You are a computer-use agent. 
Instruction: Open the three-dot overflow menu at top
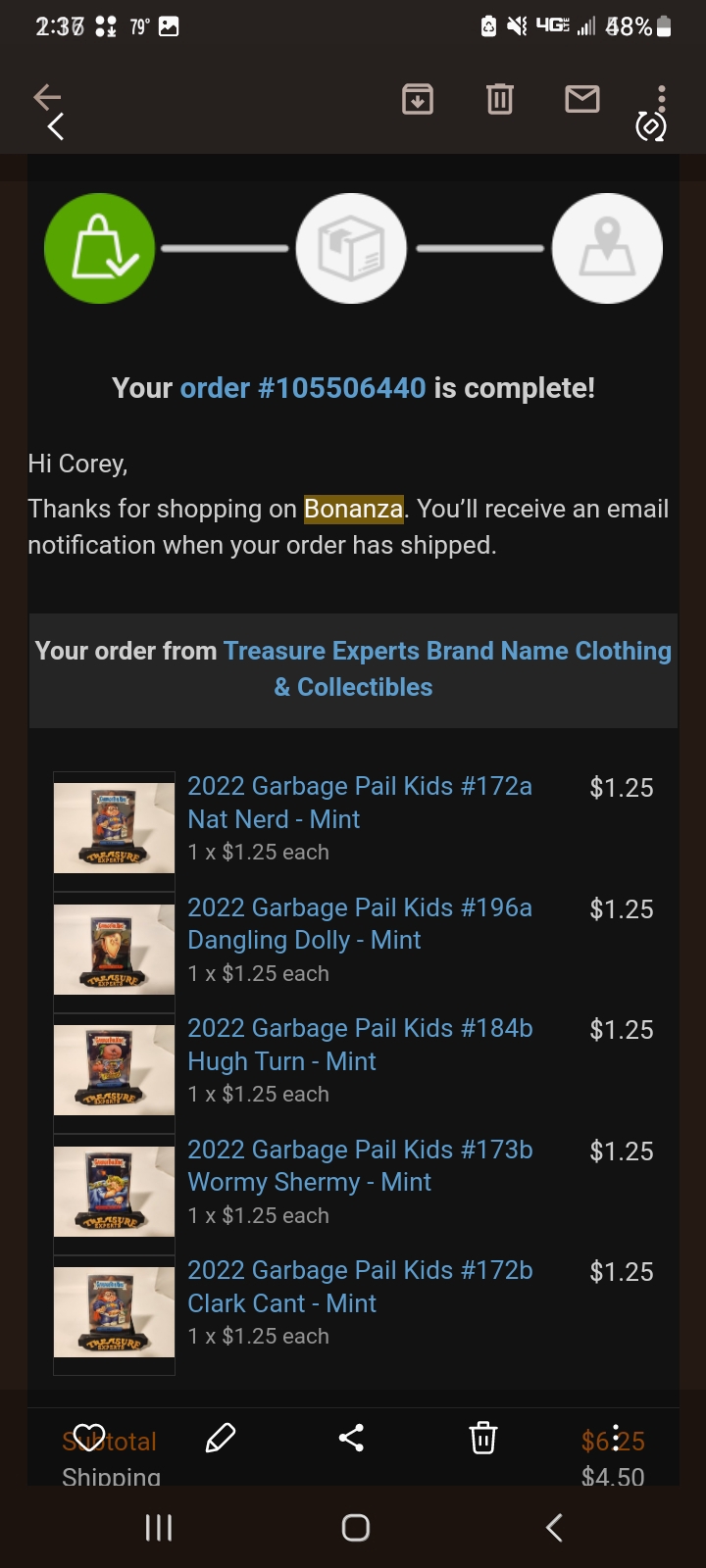pyautogui.click(x=662, y=99)
